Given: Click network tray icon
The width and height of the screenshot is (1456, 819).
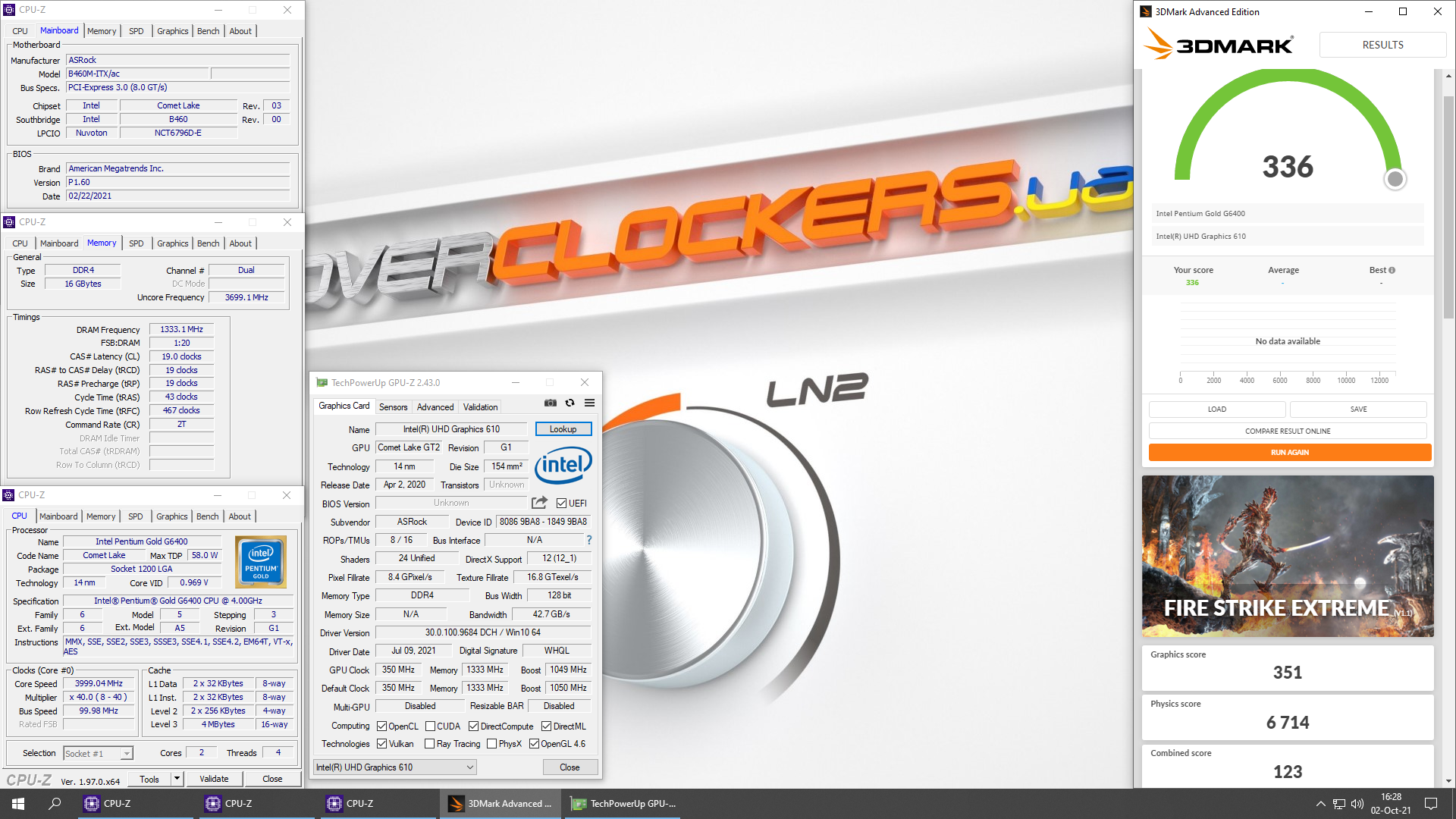Looking at the screenshot, I should (1339, 804).
